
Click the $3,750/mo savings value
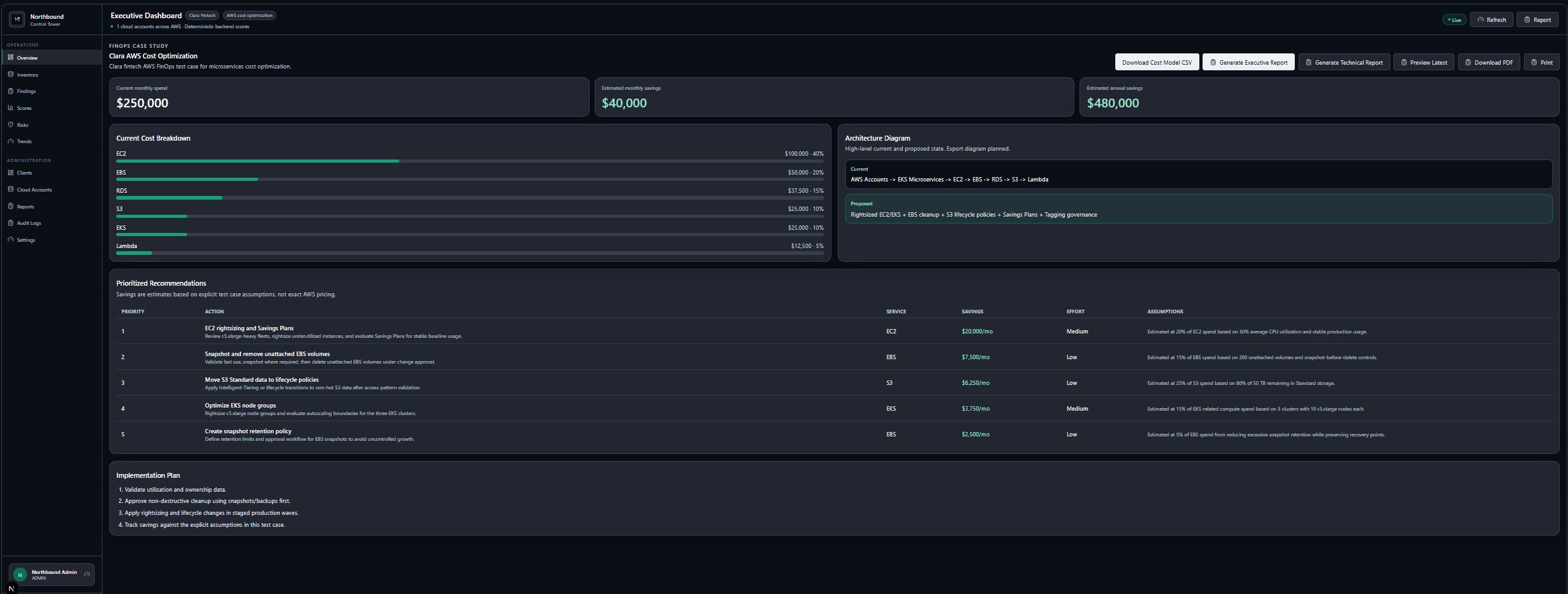click(975, 409)
